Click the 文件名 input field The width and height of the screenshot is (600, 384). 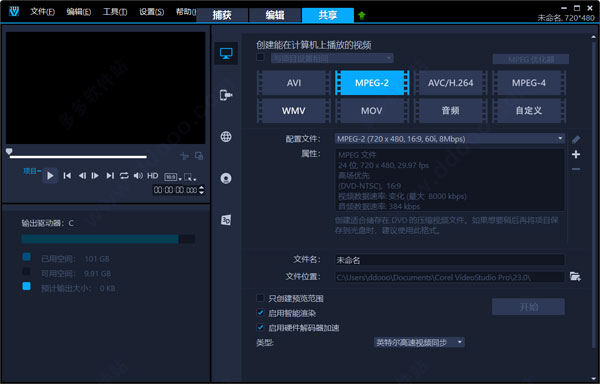(450, 260)
